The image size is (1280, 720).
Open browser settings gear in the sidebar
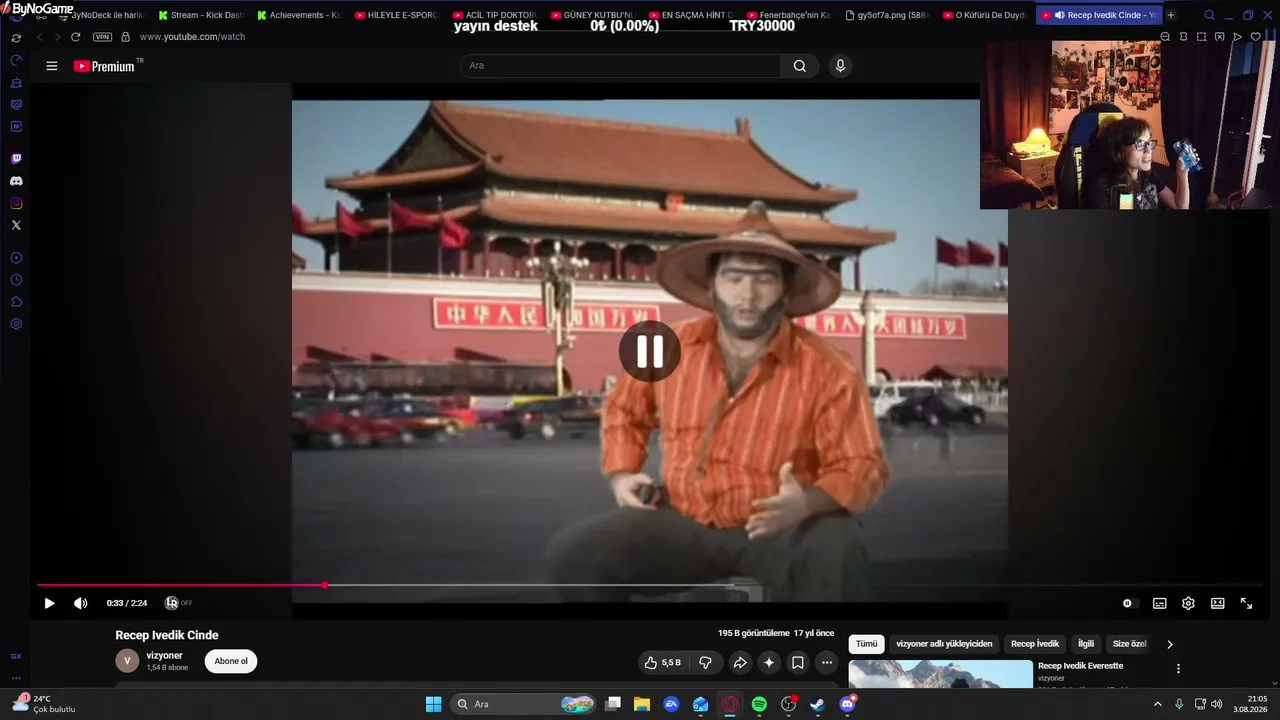coord(16,324)
